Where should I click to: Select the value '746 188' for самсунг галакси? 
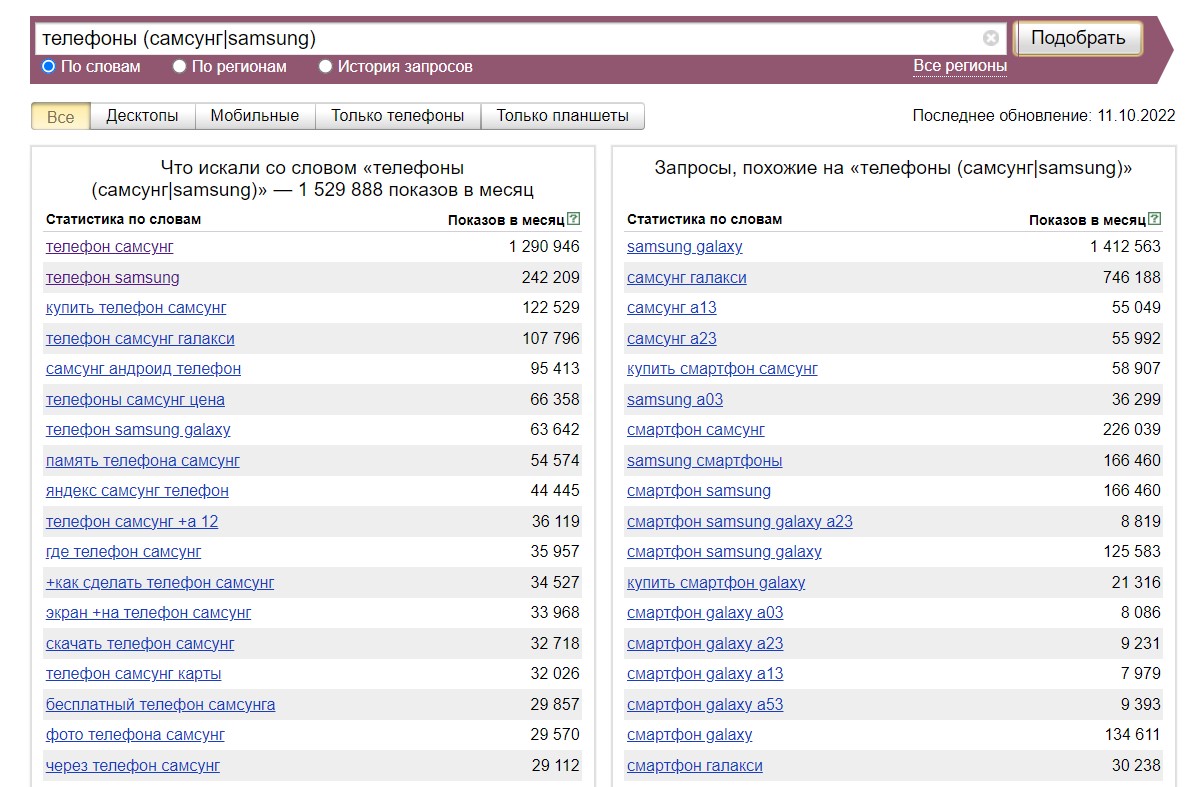click(x=1132, y=278)
